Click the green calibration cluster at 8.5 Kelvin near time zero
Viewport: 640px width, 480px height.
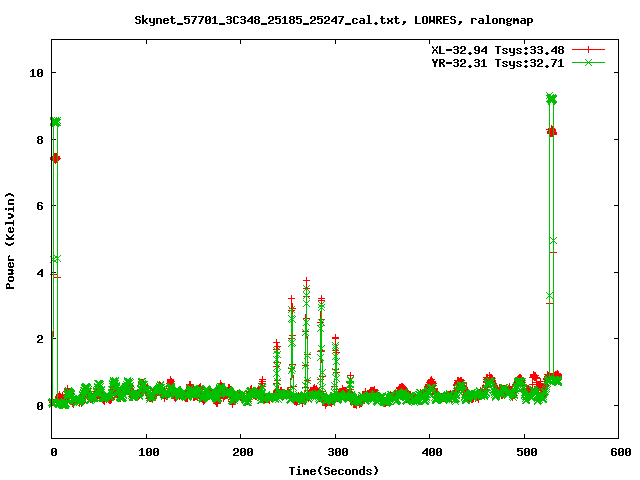pos(56,122)
